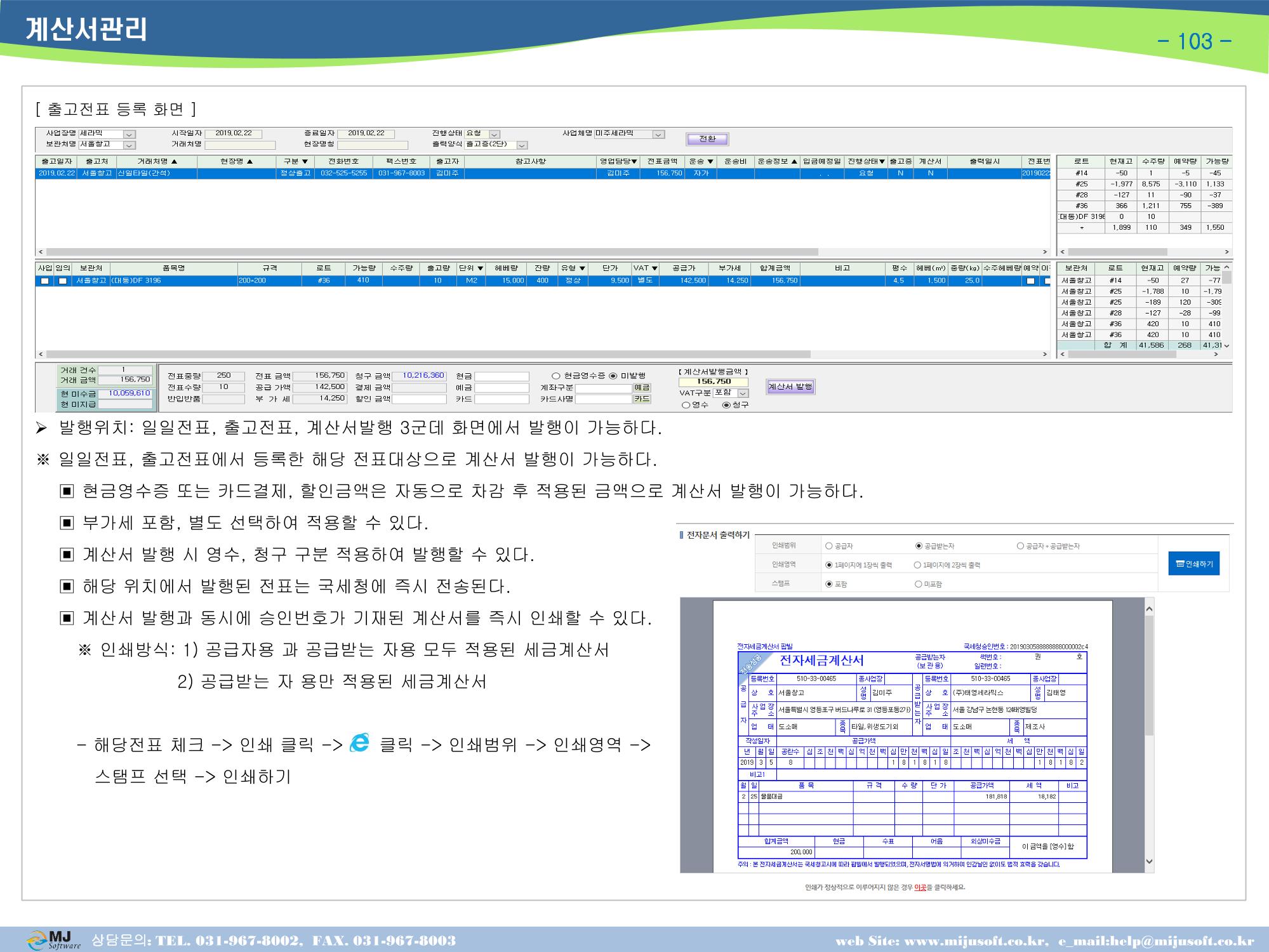
Task: Click 시작일자 date field
Action: (234, 134)
